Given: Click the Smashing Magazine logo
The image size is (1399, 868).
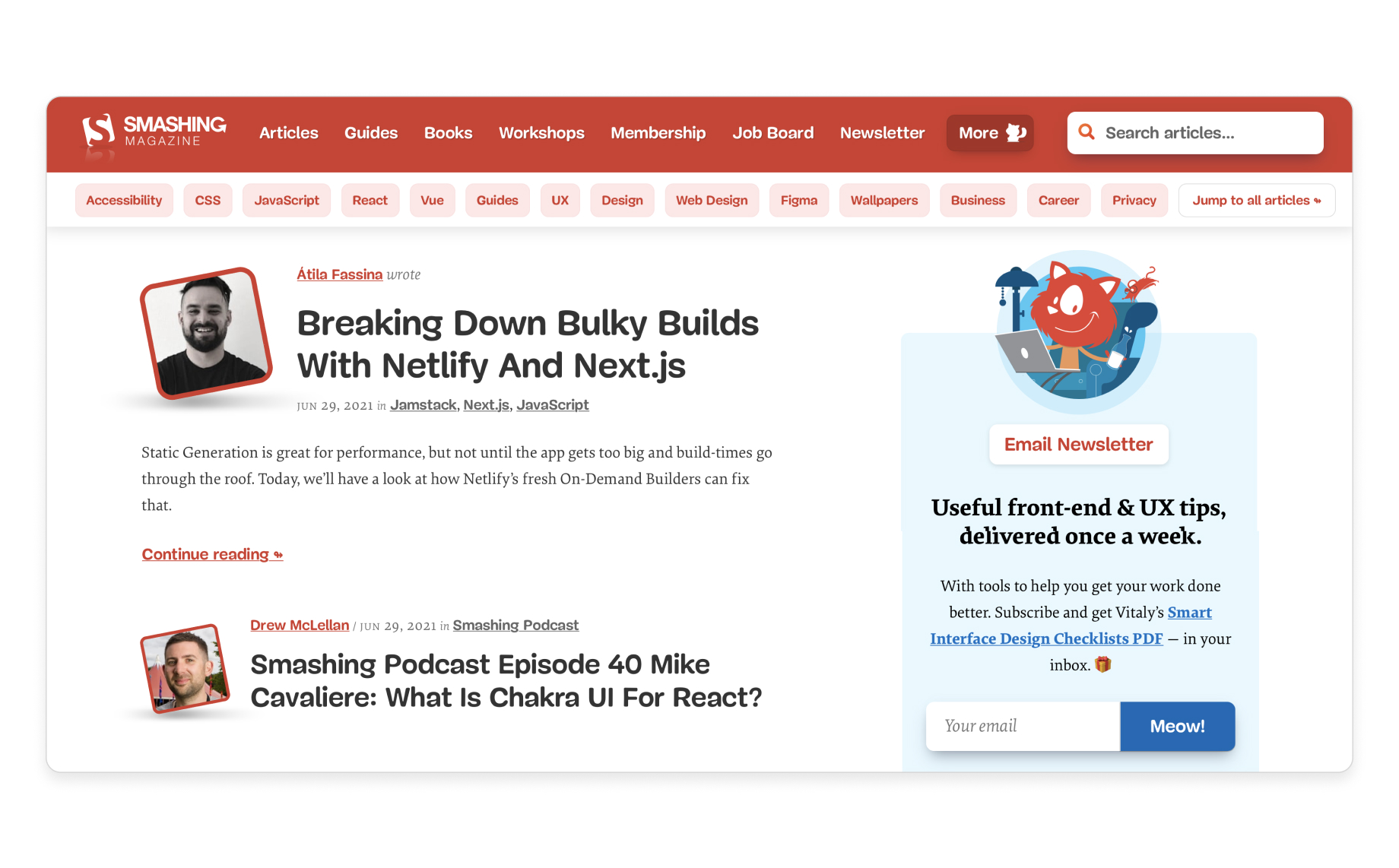Looking at the screenshot, I should click(x=154, y=132).
